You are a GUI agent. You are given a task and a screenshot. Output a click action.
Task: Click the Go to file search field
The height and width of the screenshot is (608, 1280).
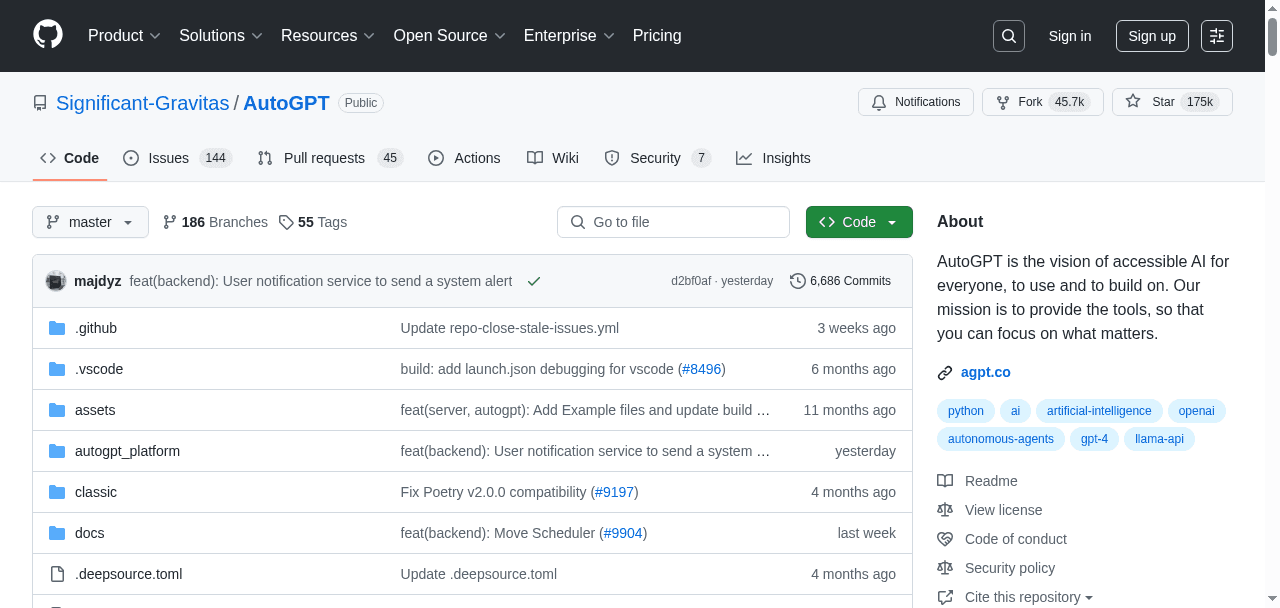(673, 222)
